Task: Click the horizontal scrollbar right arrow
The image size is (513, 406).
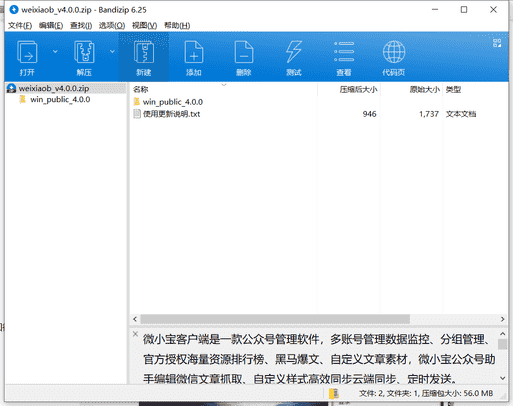Action: [x=502, y=319]
